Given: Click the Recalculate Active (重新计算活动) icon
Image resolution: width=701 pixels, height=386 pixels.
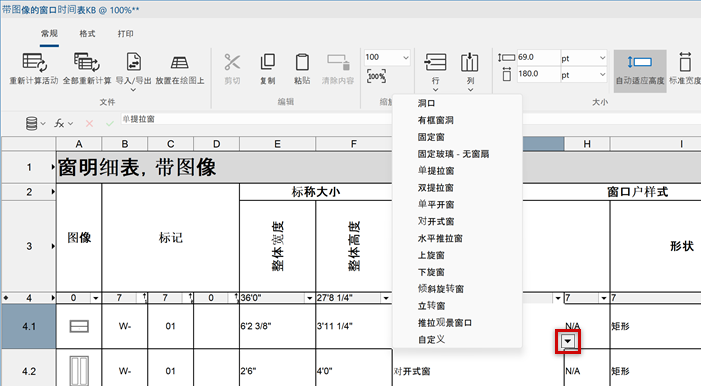Looking at the screenshot, I should pyautogui.click(x=34, y=62).
